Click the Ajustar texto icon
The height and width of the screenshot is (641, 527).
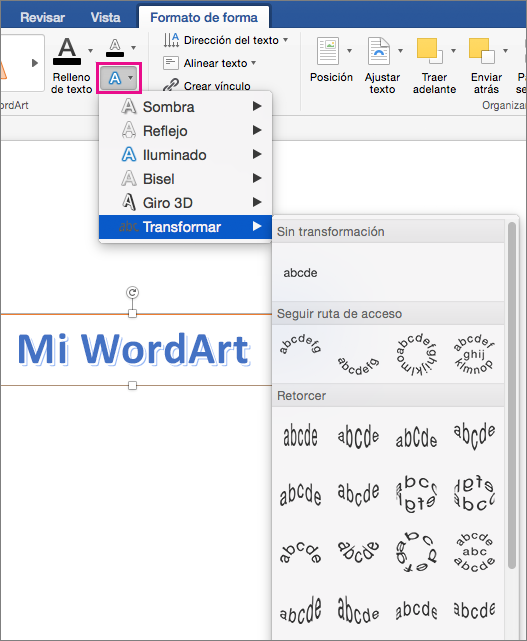point(379,51)
